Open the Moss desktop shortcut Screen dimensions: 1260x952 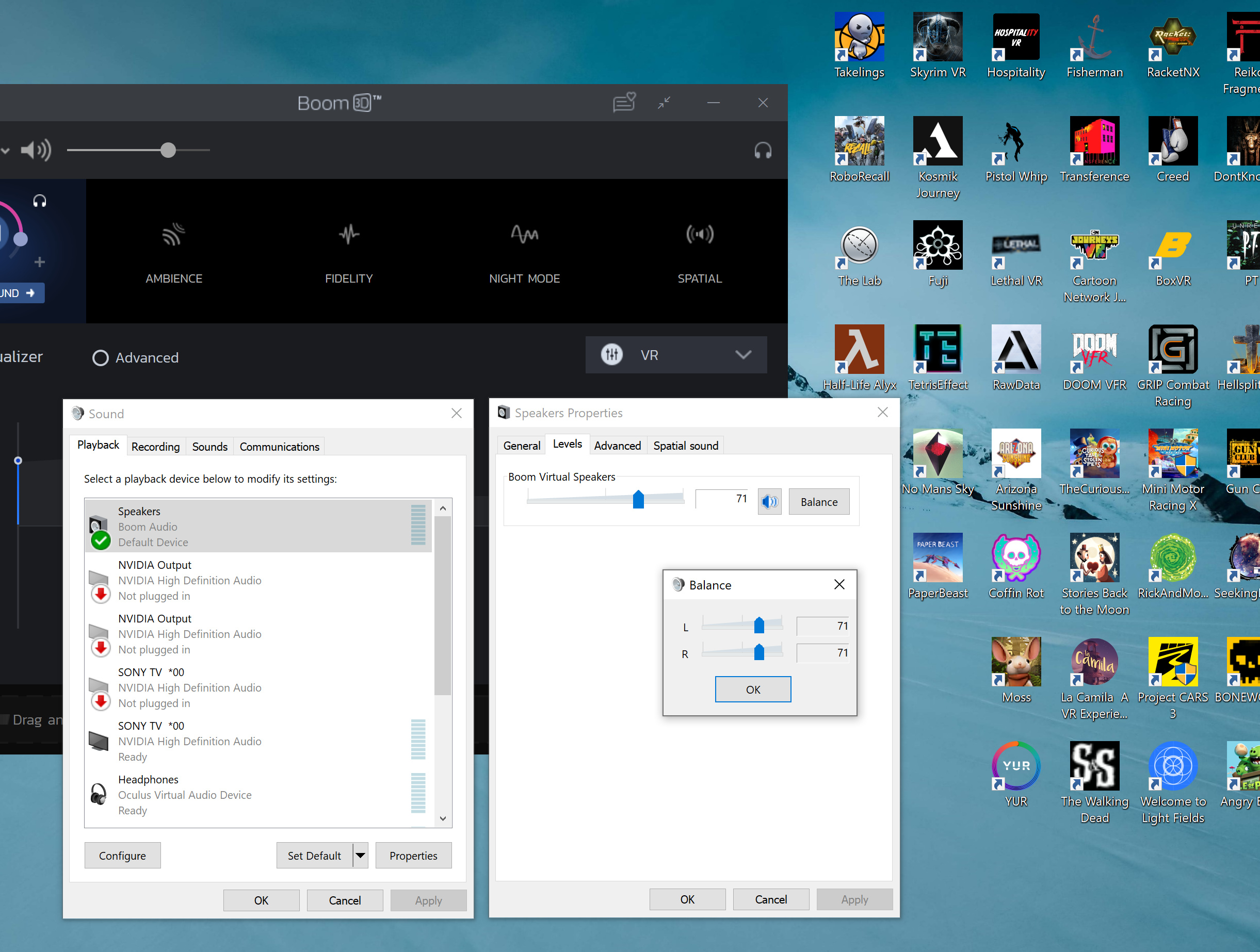pyautogui.click(x=1015, y=670)
